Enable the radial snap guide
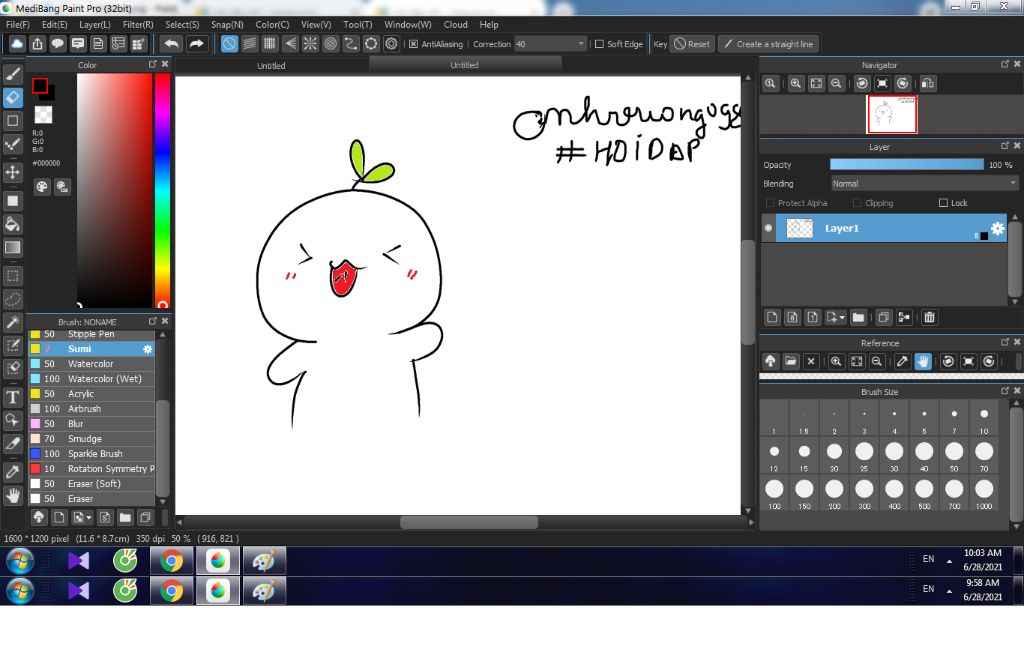 pyautogui.click(x=310, y=44)
